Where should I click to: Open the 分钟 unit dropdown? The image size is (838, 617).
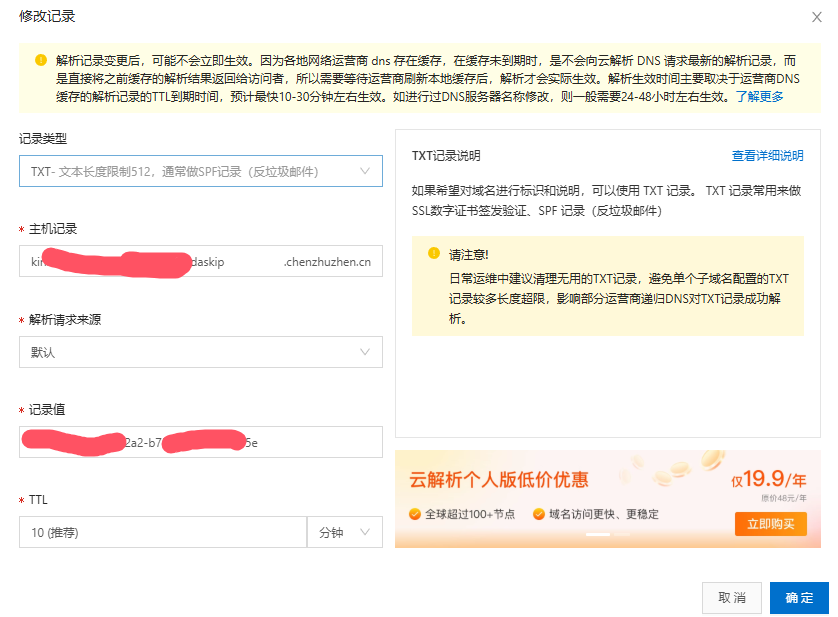point(345,532)
